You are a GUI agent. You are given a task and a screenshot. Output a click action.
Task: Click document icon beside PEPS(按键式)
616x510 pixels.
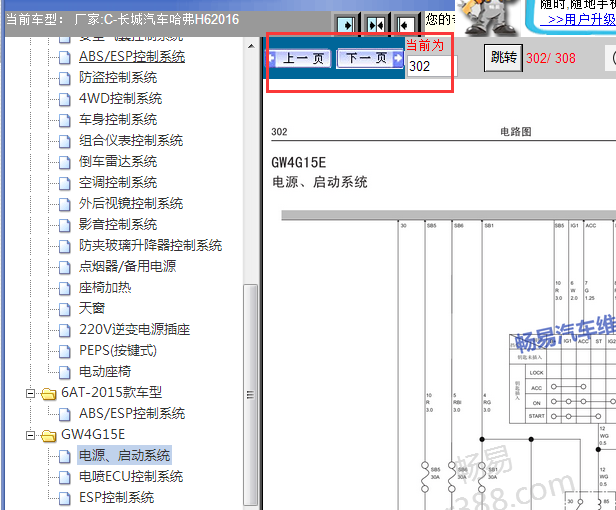click(x=65, y=352)
